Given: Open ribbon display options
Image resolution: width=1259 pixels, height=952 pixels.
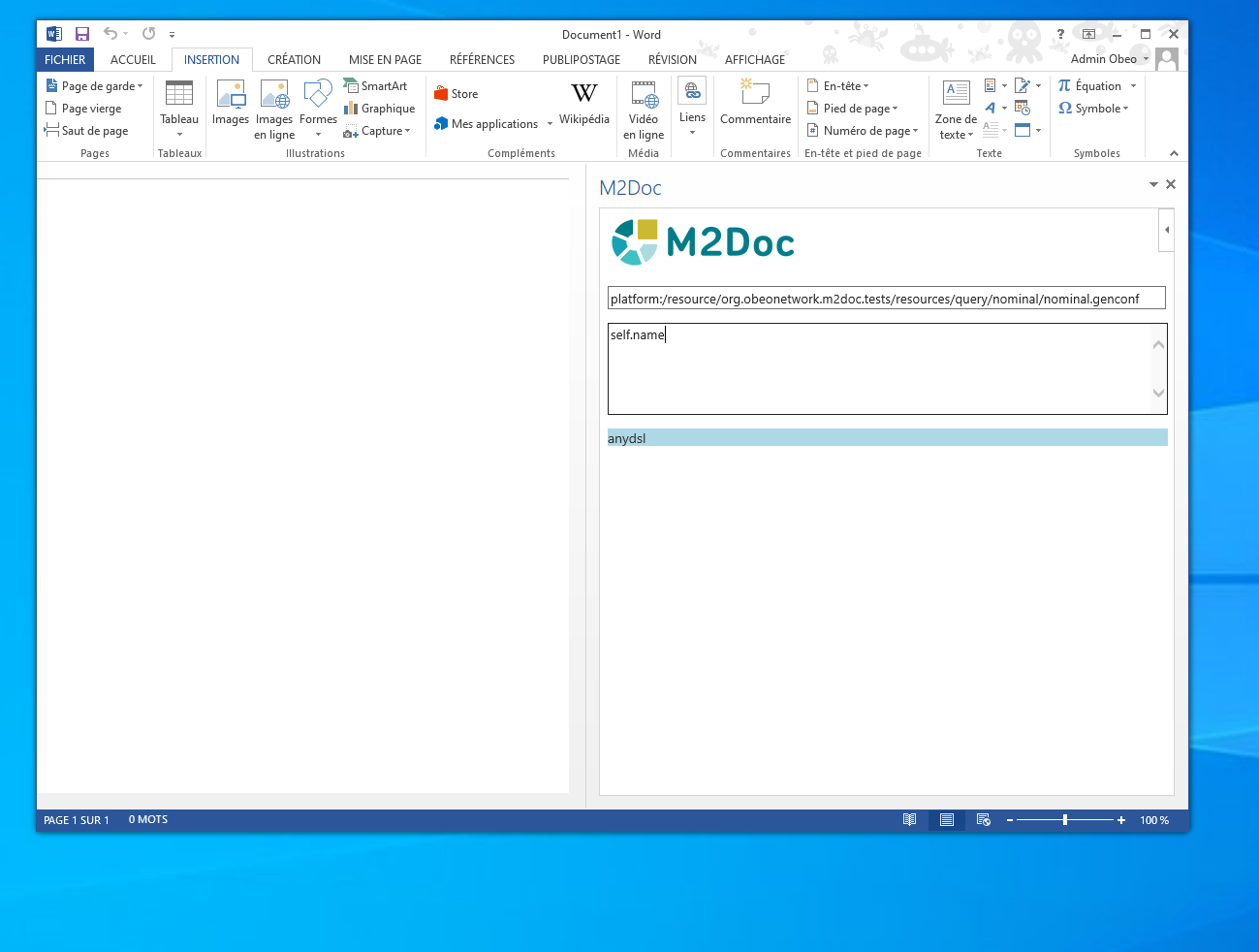Looking at the screenshot, I should [1088, 34].
